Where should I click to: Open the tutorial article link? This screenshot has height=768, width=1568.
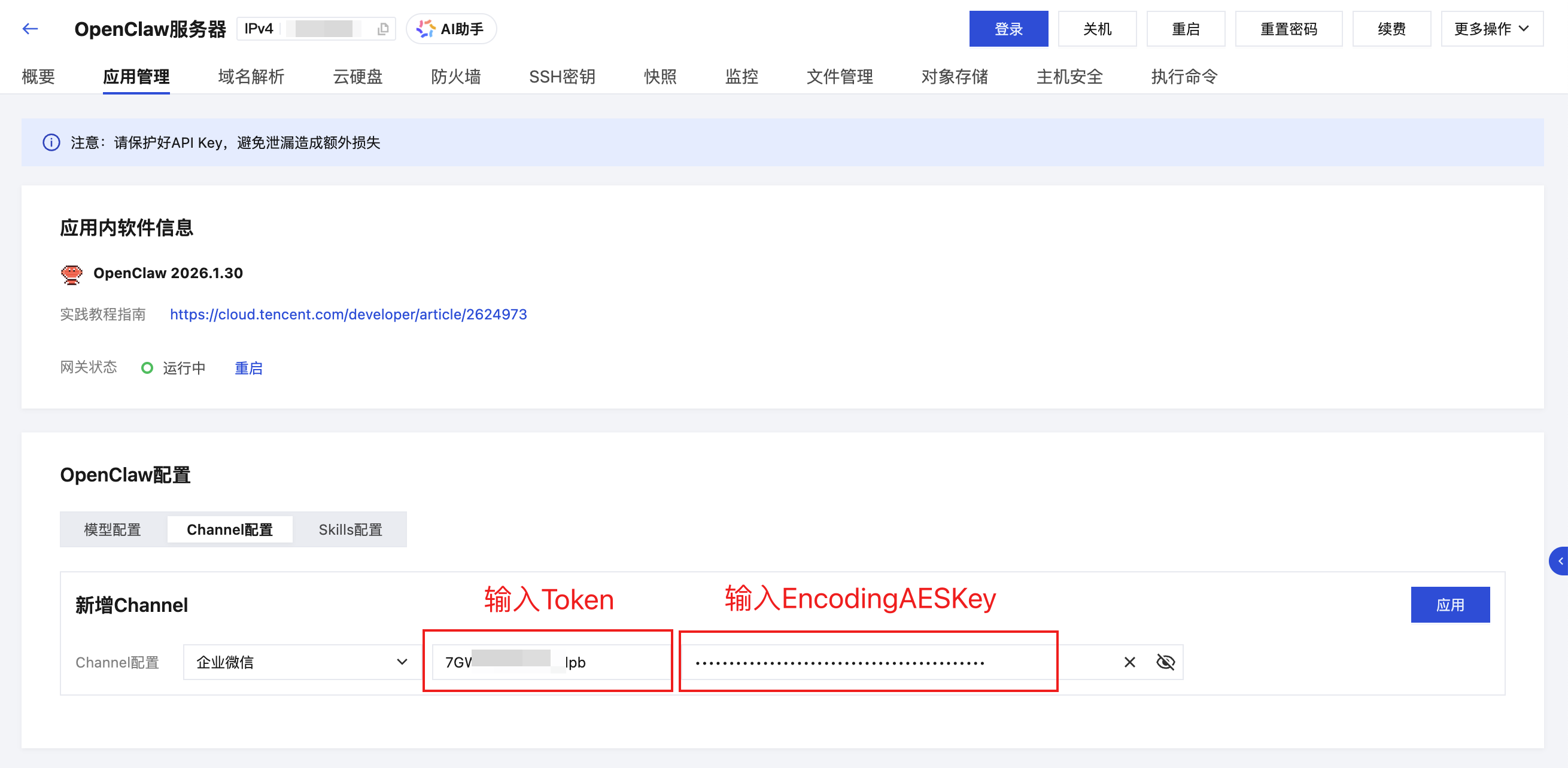click(348, 315)
